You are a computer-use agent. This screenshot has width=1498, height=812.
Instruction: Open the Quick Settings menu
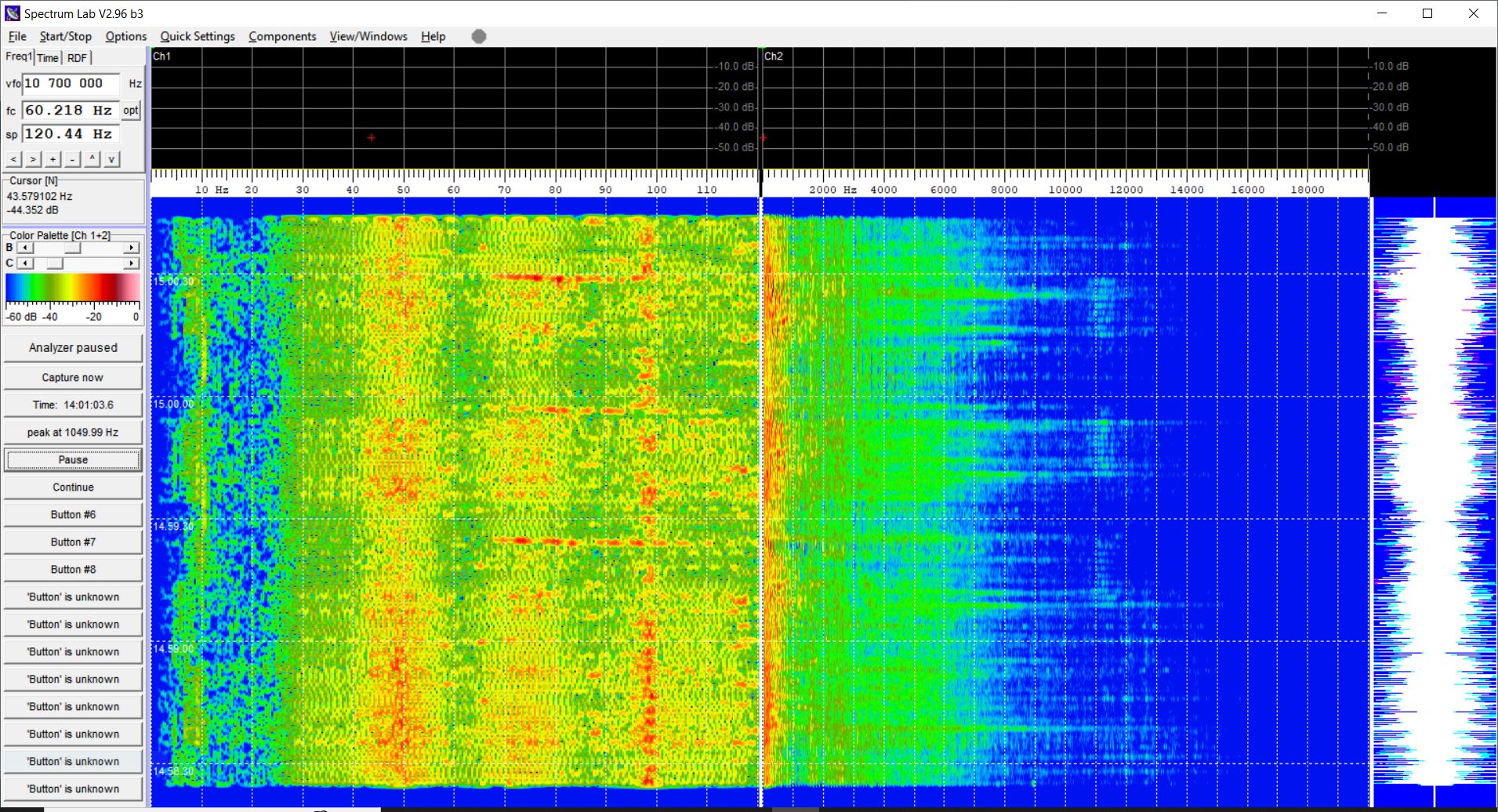pos(198,36)
